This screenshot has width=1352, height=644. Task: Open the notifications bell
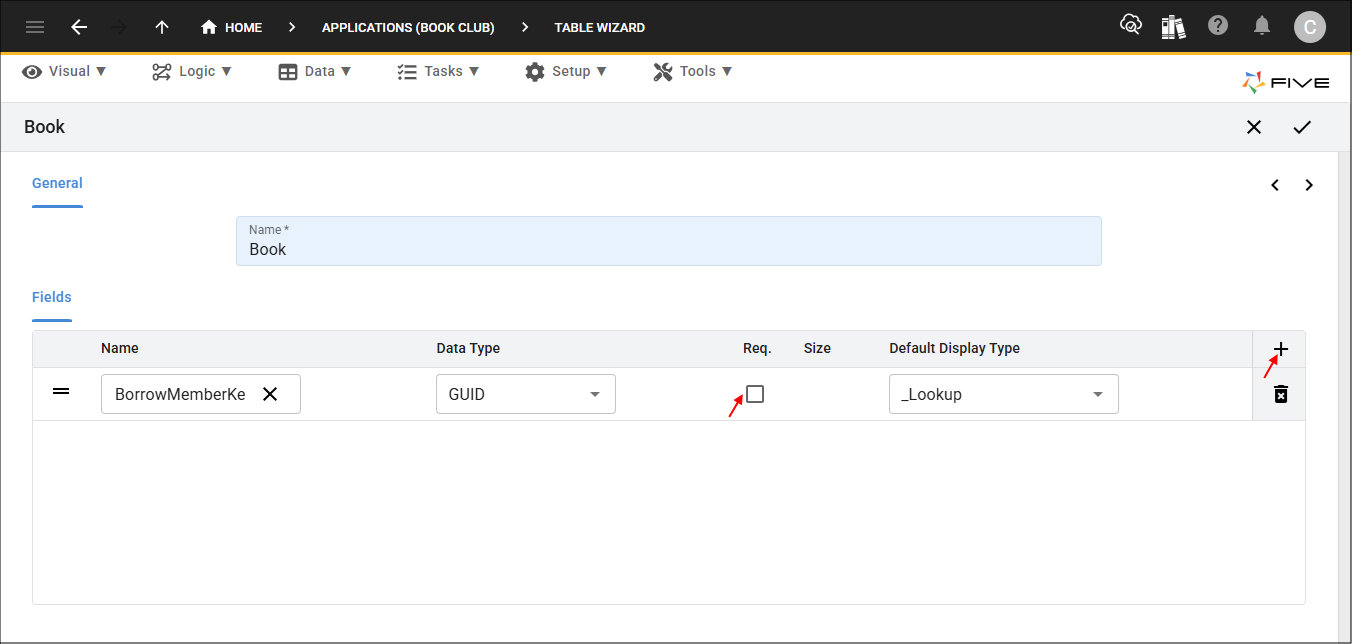tap(1263, 26)
